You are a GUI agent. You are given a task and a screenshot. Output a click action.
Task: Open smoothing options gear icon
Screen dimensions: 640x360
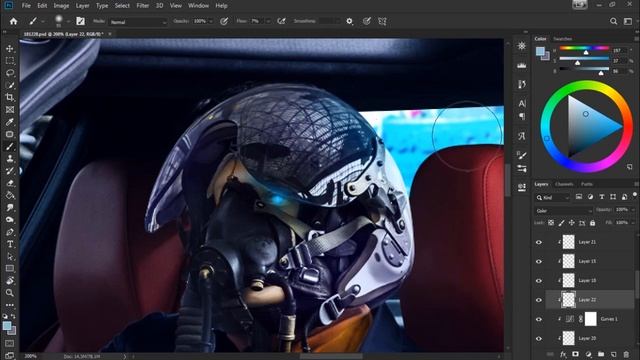tap(349, 21)
